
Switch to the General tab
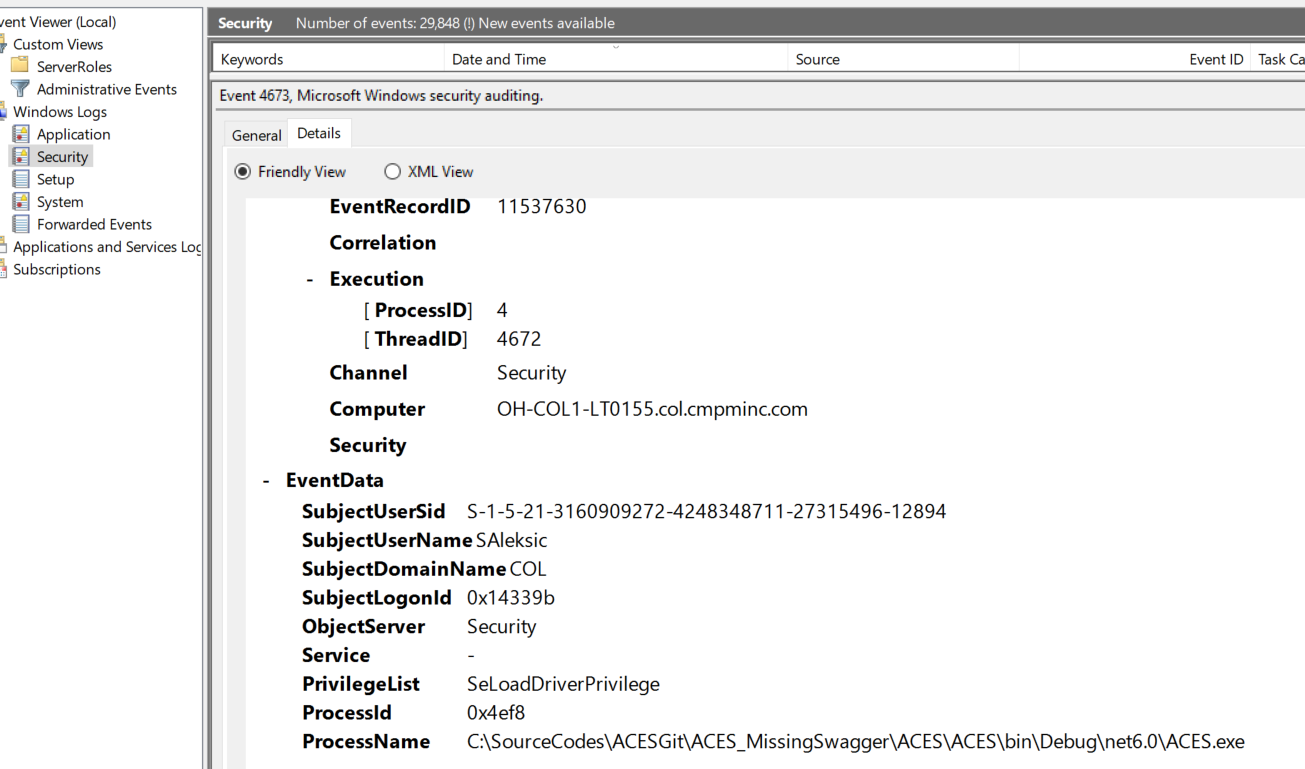coord(256,134)
